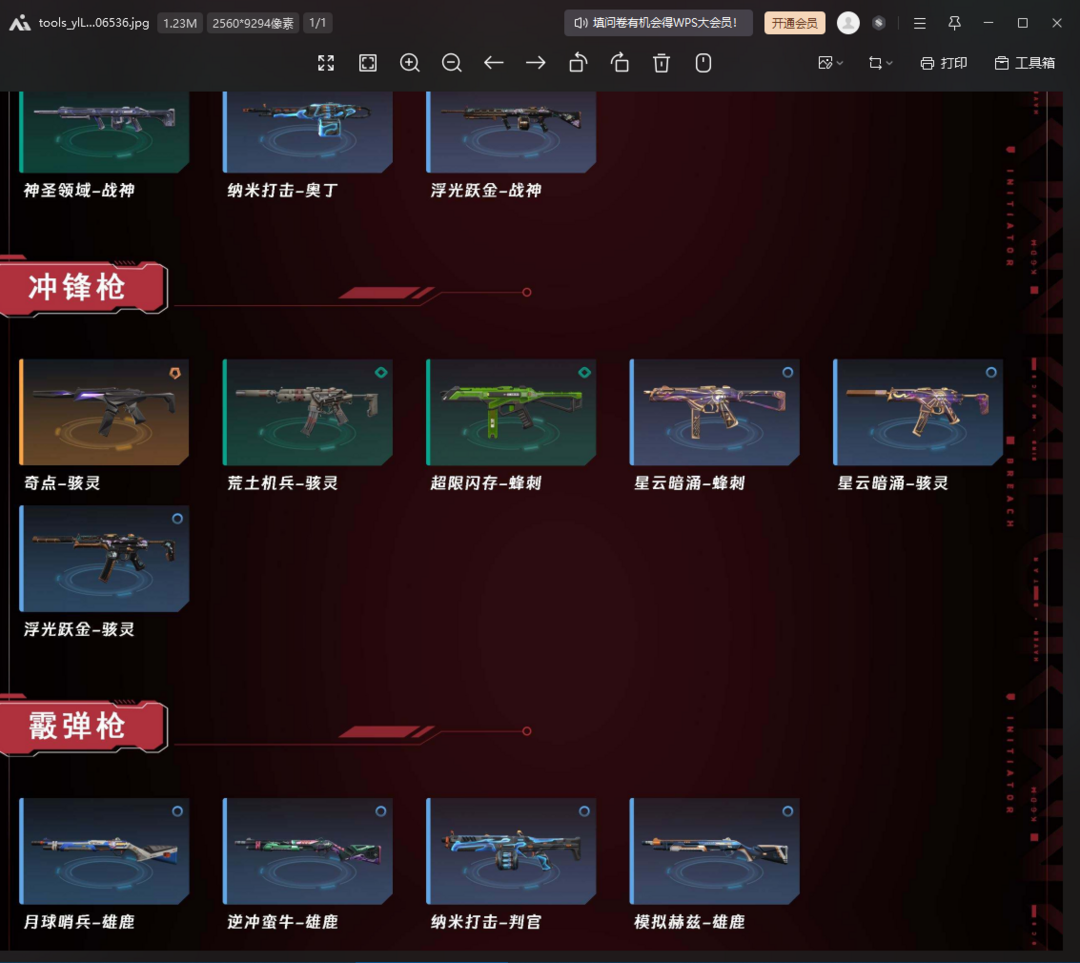1080x963 pixels.
Task: Rotate the image clockwise
Action: click(x=620, y=63)
